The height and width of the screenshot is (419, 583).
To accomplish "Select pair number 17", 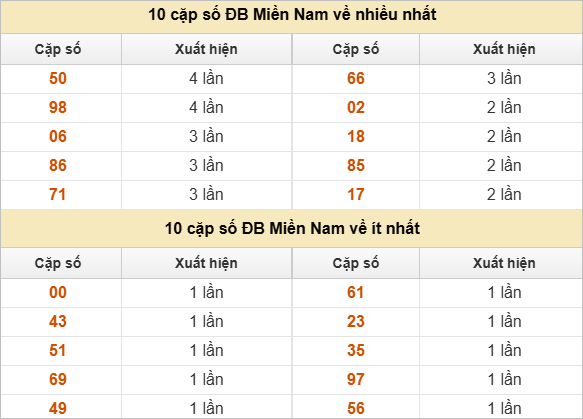I will tap(356, 194).
